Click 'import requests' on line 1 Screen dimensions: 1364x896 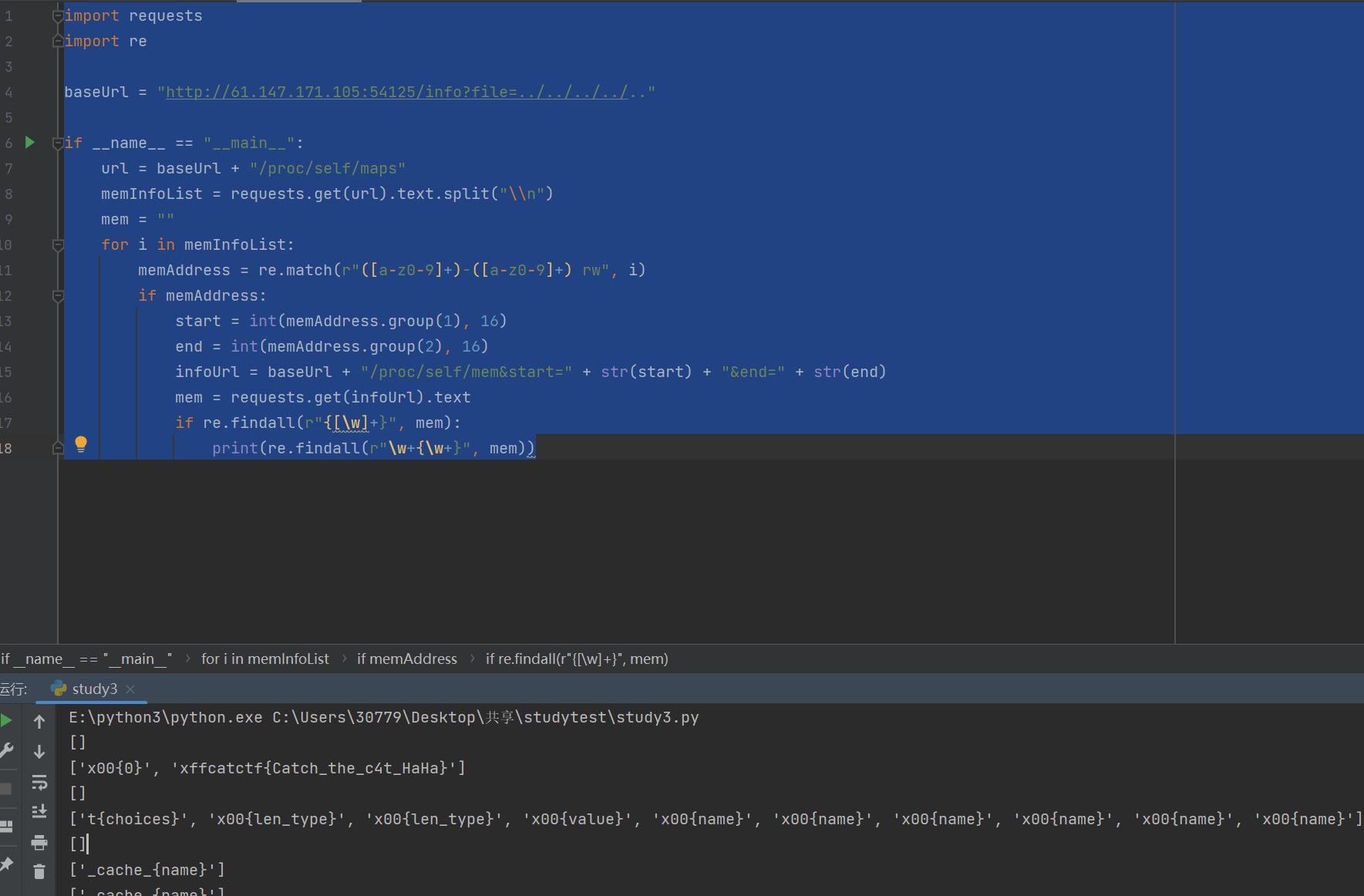click(133, 15)
